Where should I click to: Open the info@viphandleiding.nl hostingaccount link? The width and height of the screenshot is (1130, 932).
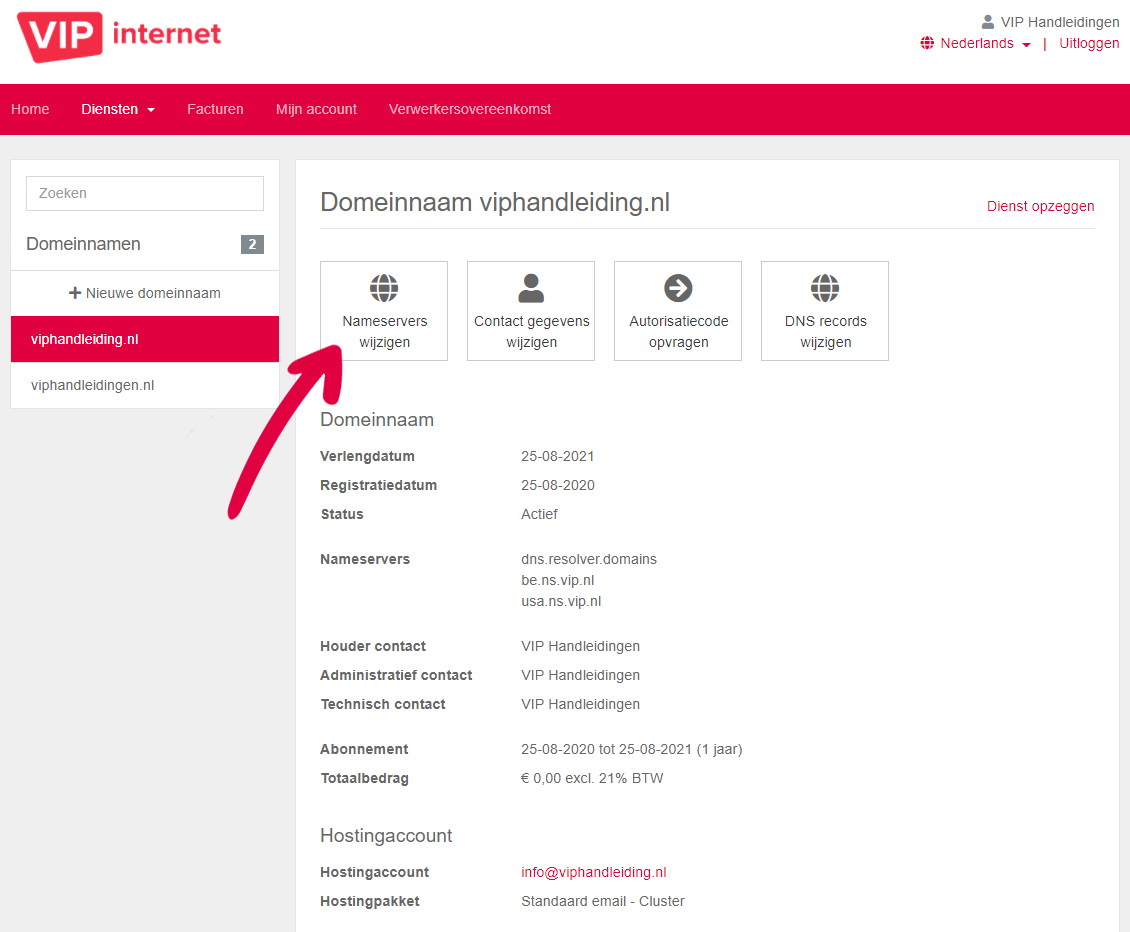(594, 872)
